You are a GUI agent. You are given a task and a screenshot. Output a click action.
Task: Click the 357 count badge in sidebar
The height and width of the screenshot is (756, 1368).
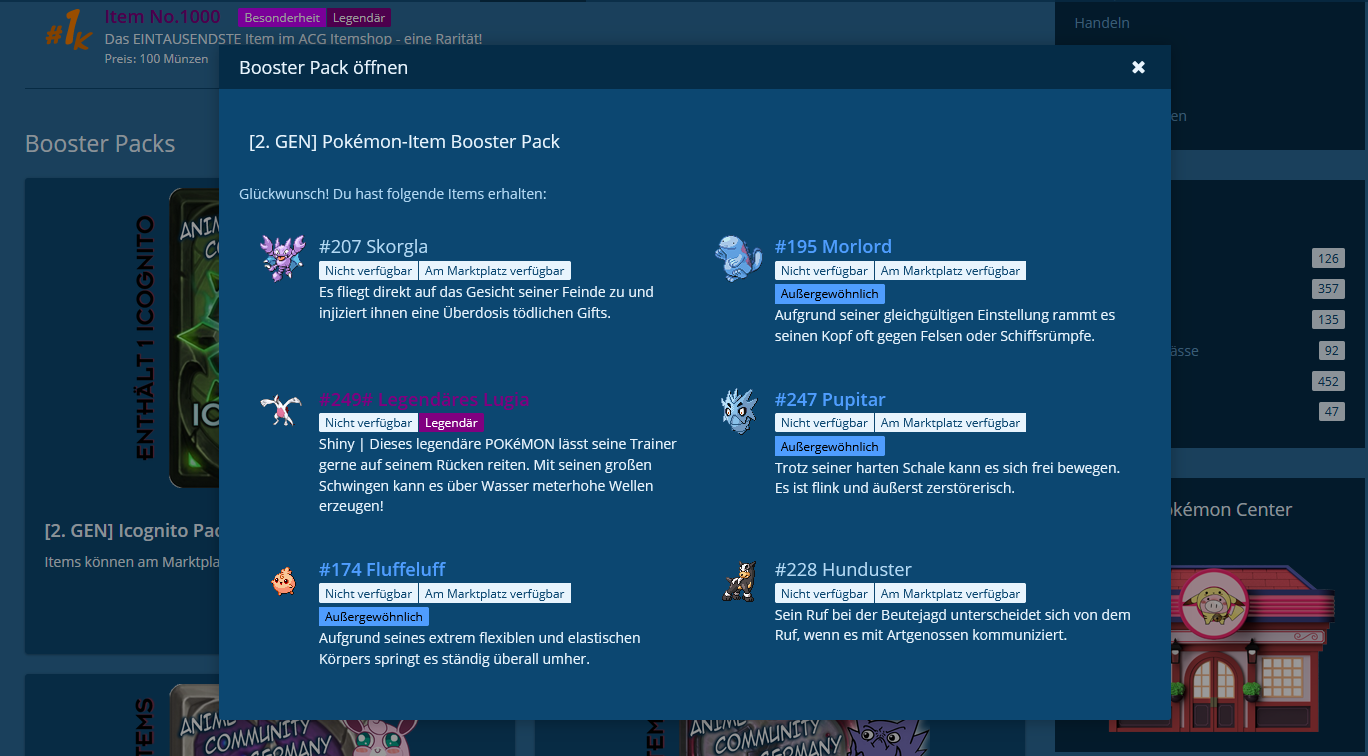tap(1327, 289)
